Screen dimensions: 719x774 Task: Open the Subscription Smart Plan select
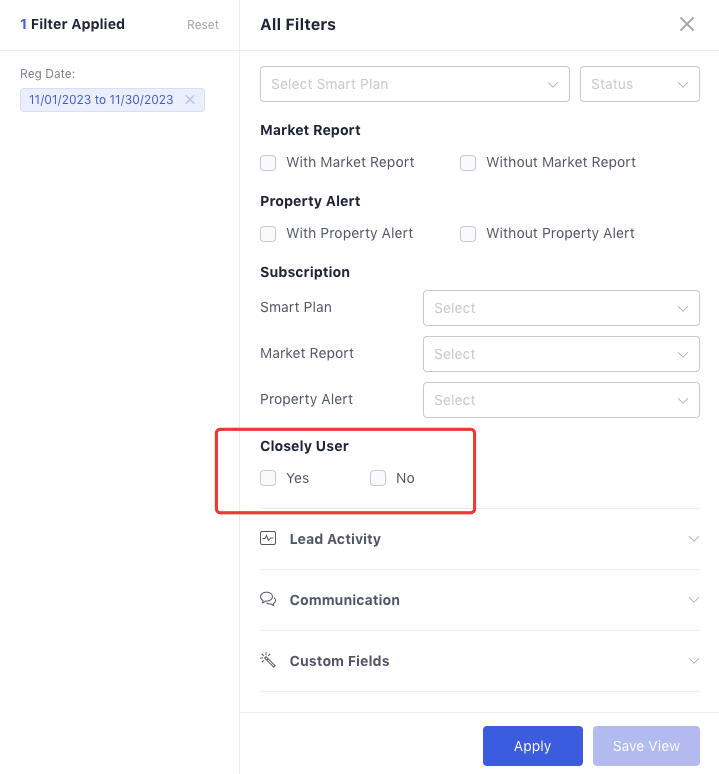(561, 308)
